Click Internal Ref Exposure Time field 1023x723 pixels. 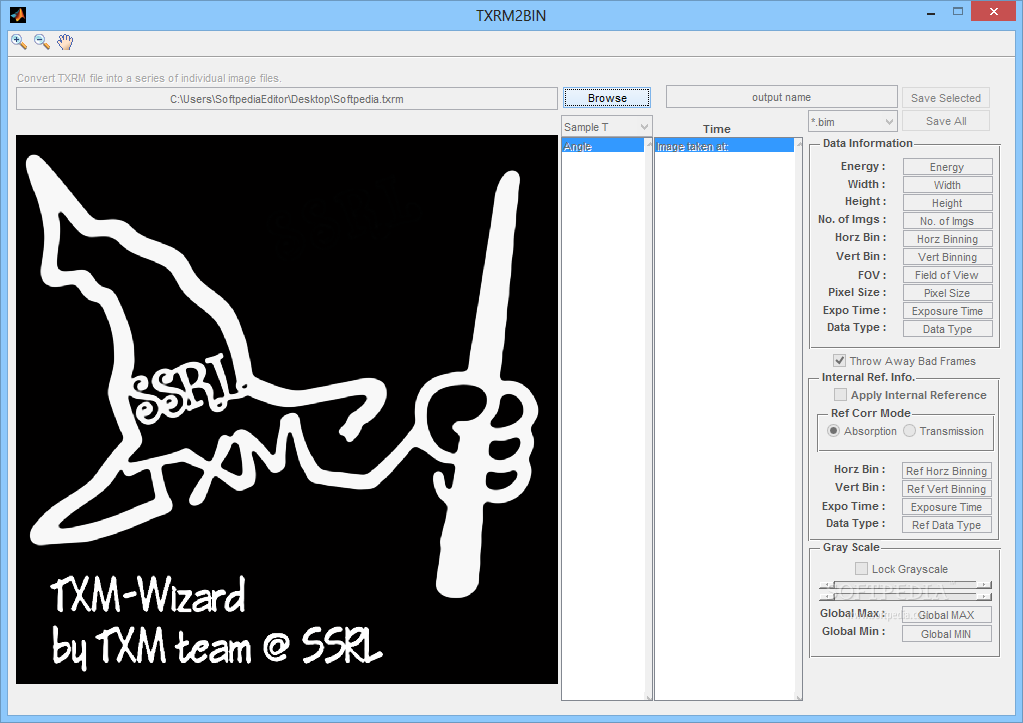coord(946,507)
